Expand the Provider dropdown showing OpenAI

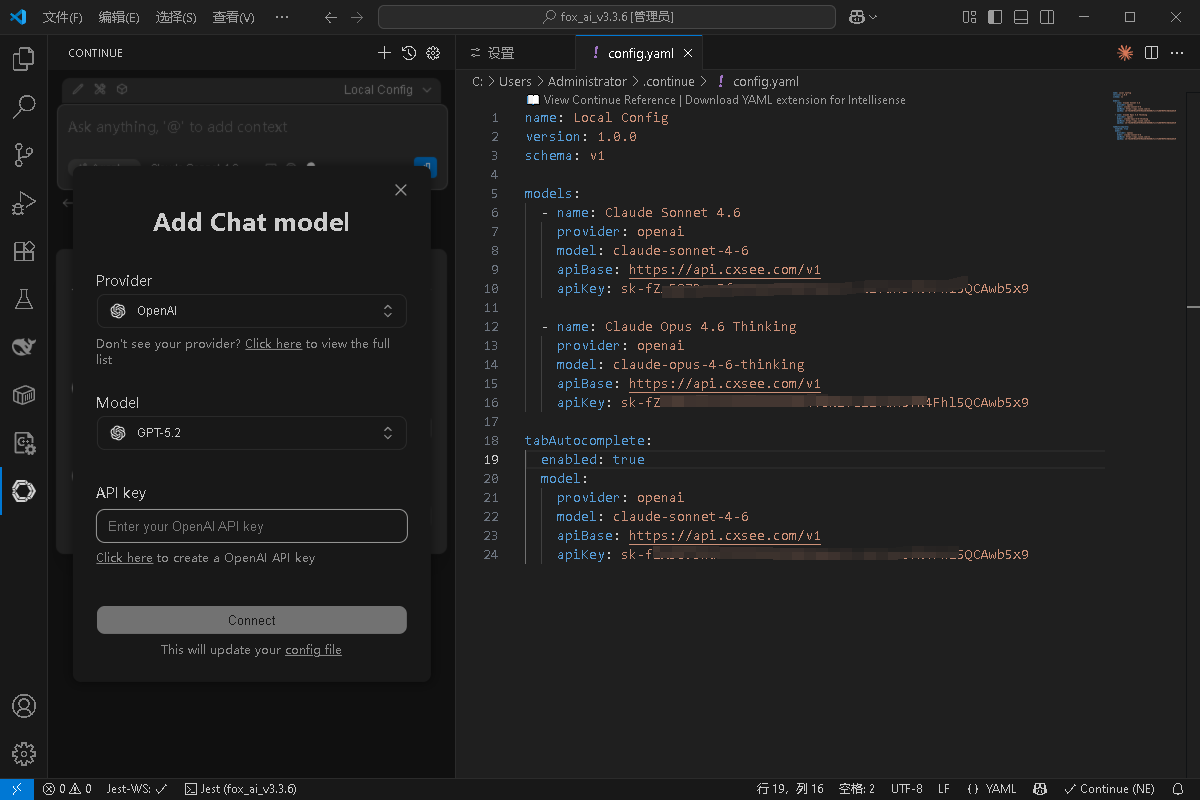251,311
